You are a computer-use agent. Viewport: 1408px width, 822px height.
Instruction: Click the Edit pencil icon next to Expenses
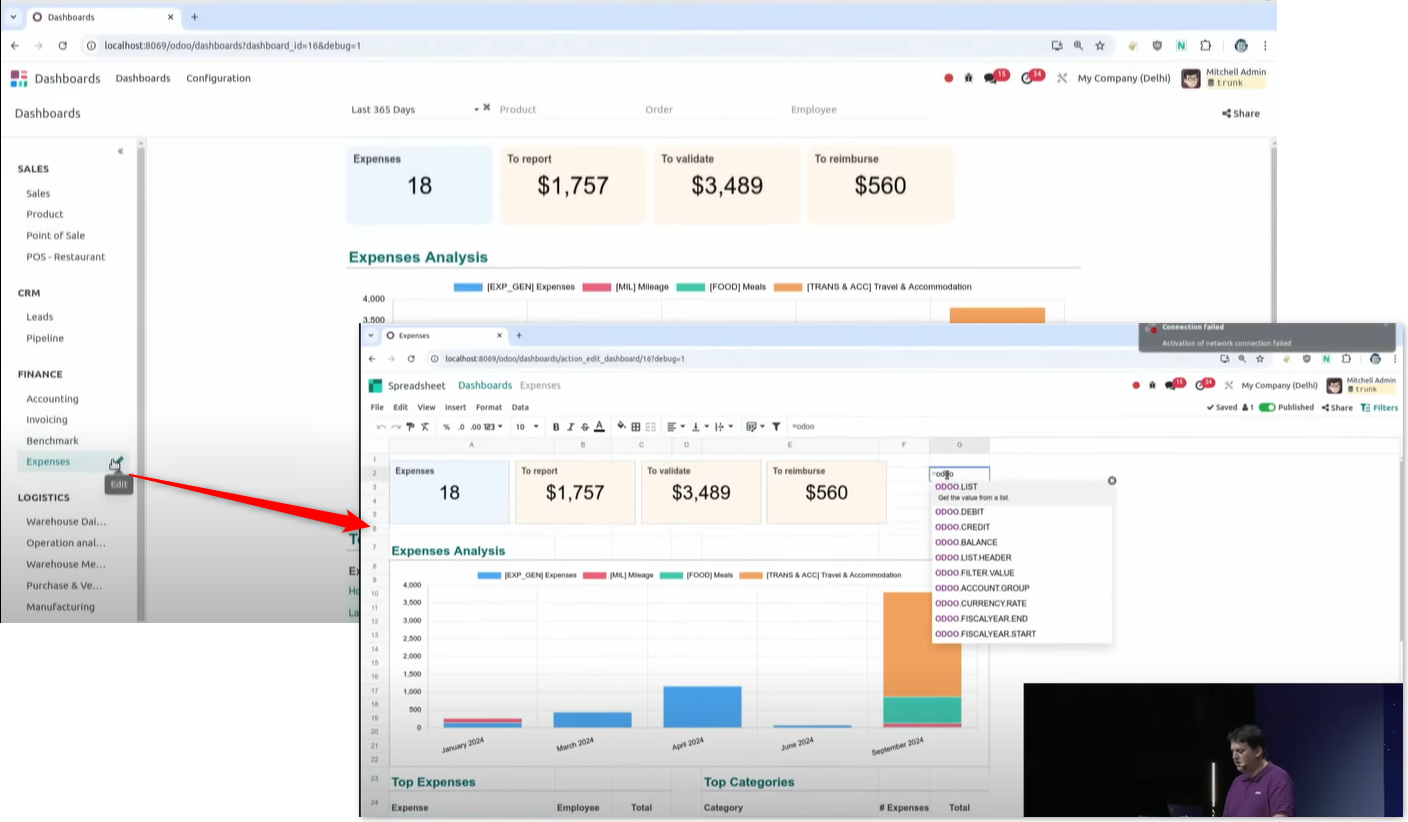(x=117, y=462)
